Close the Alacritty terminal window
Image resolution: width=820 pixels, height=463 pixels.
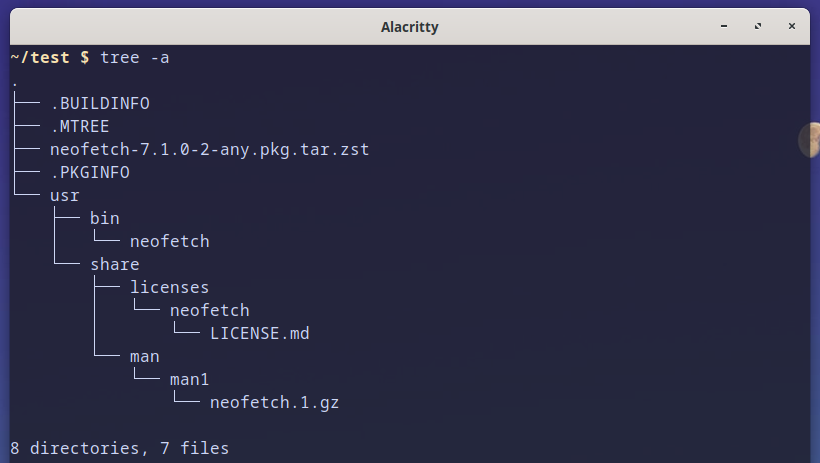(792, 26)
